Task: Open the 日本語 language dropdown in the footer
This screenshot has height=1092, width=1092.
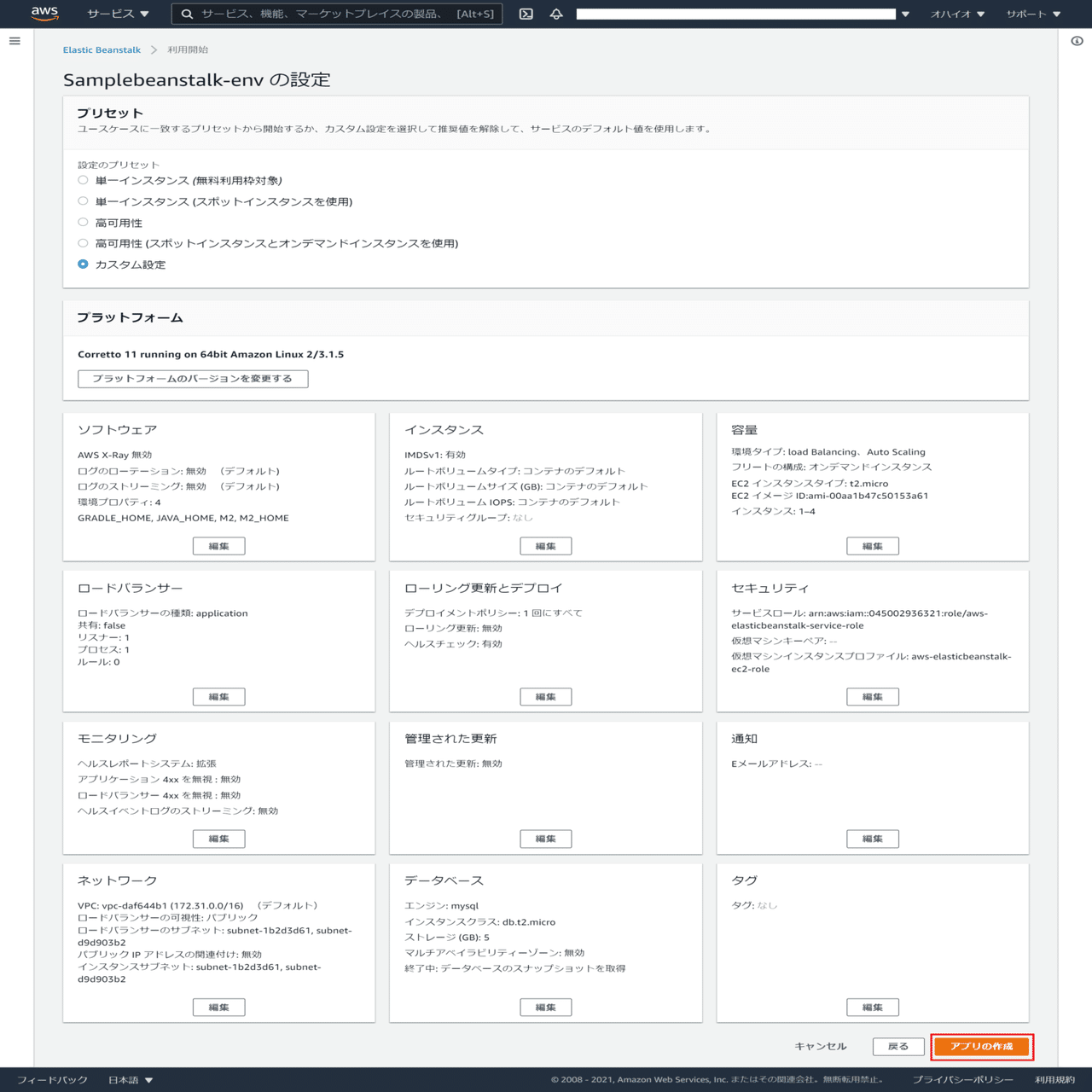Action: tap(128, 1079)
